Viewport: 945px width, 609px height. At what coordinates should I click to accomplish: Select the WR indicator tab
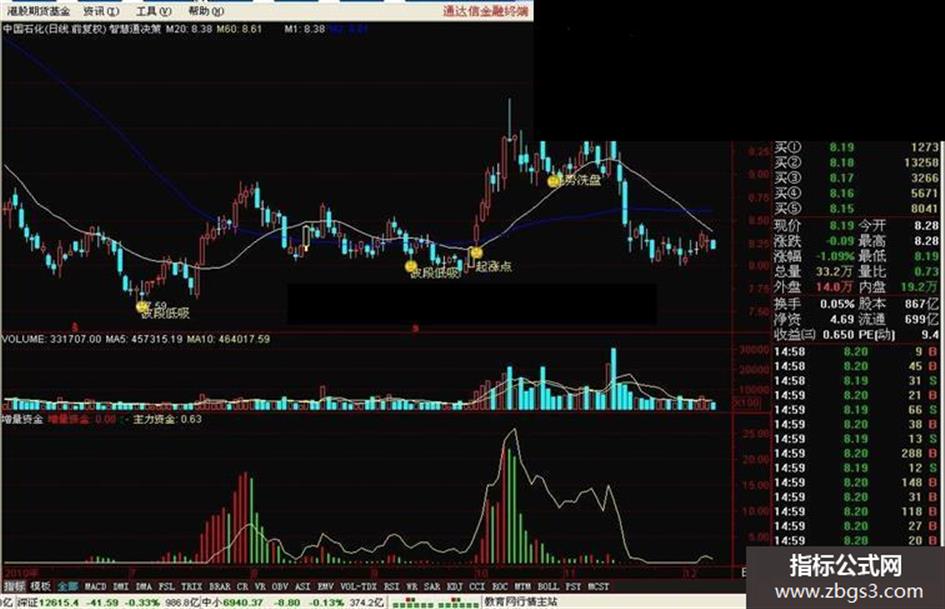(412, 586)
